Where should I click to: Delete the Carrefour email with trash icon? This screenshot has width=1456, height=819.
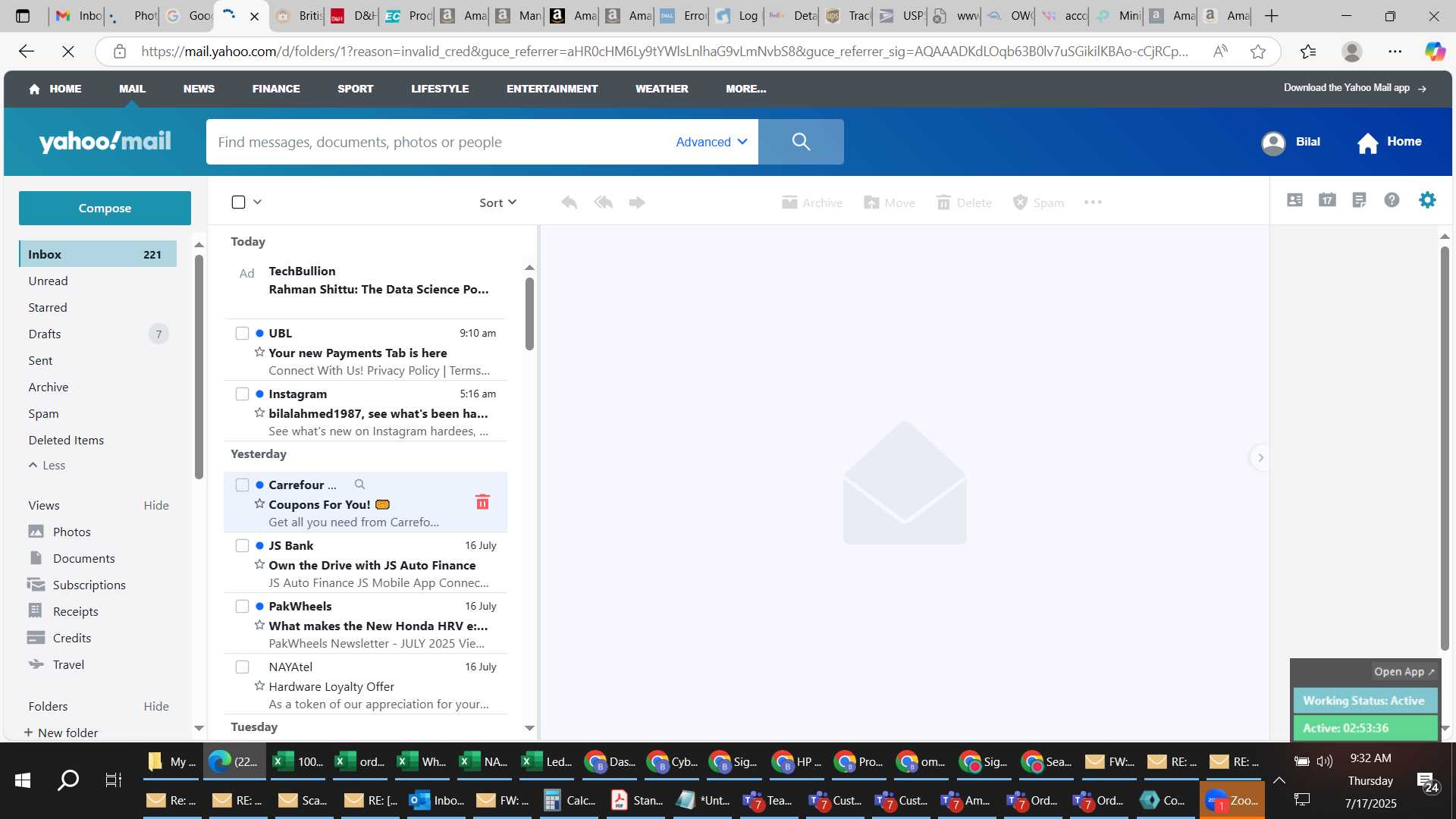coord(482,502)
